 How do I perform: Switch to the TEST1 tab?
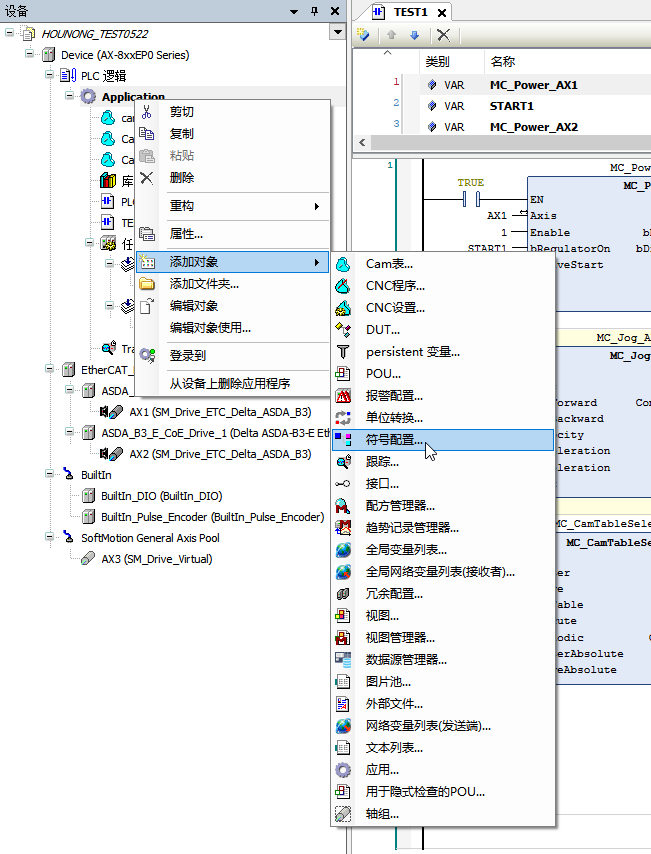409,12
